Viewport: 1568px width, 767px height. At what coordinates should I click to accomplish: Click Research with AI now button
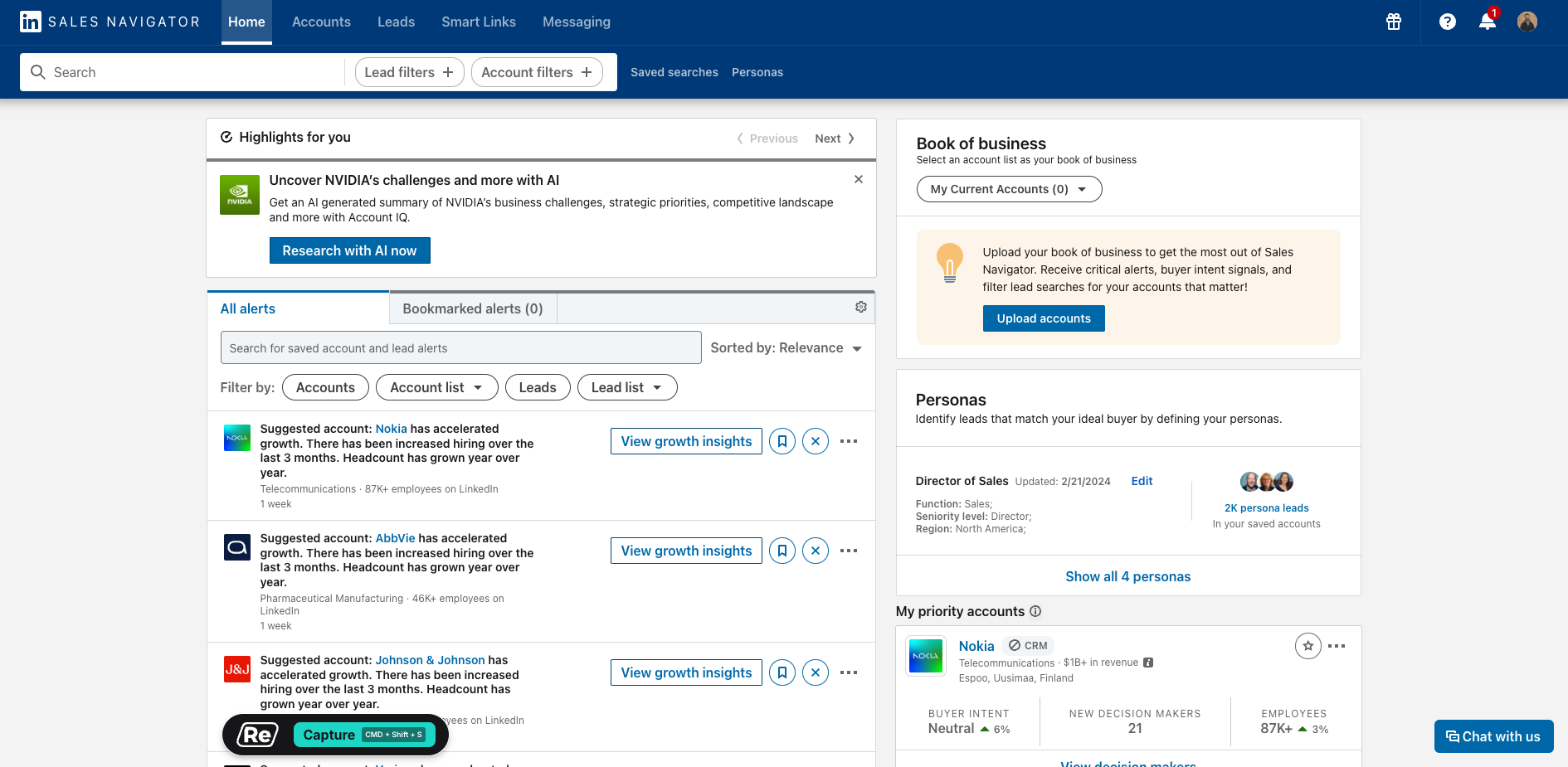pyautogui.click(x=349, y=250)
